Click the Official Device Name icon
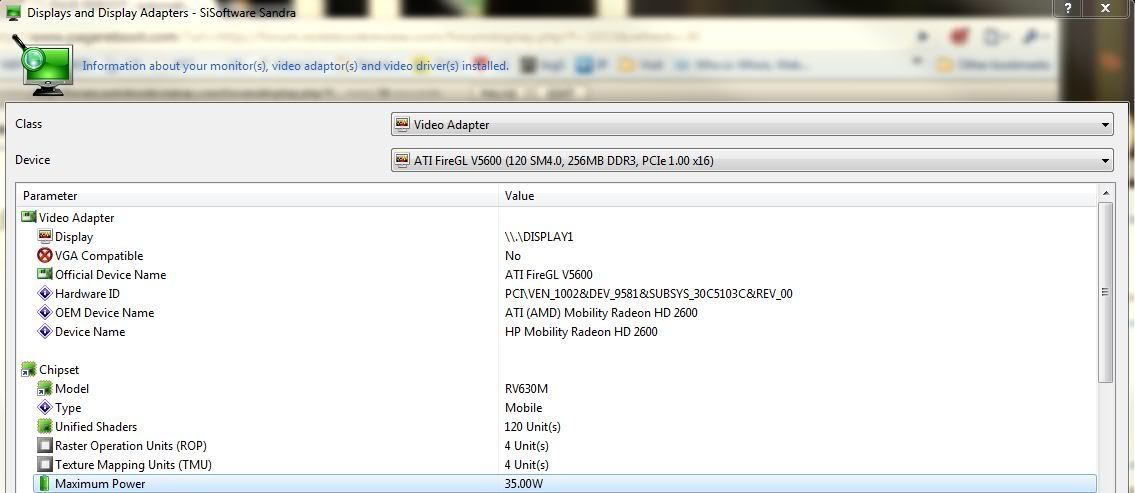This screenshot has width=1135, height=493. click(45, 274)
